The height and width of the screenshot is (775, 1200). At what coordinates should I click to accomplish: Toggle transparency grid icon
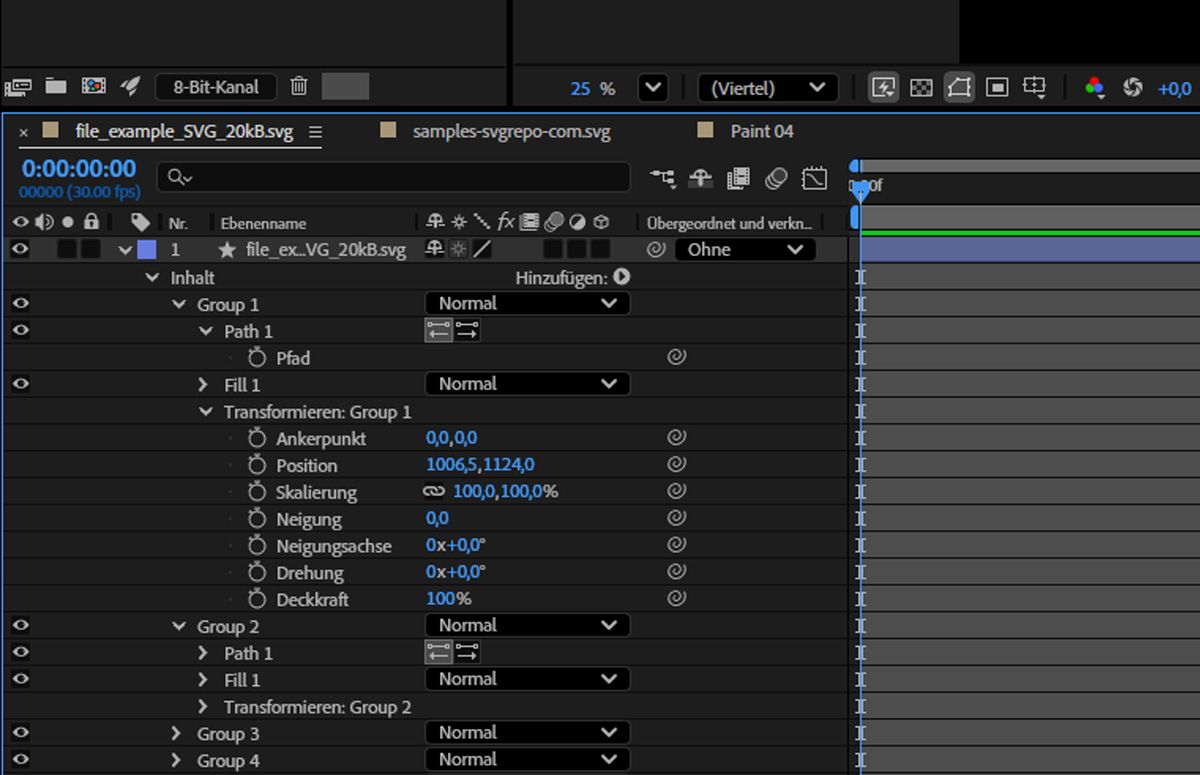click(x=921, y=88)
